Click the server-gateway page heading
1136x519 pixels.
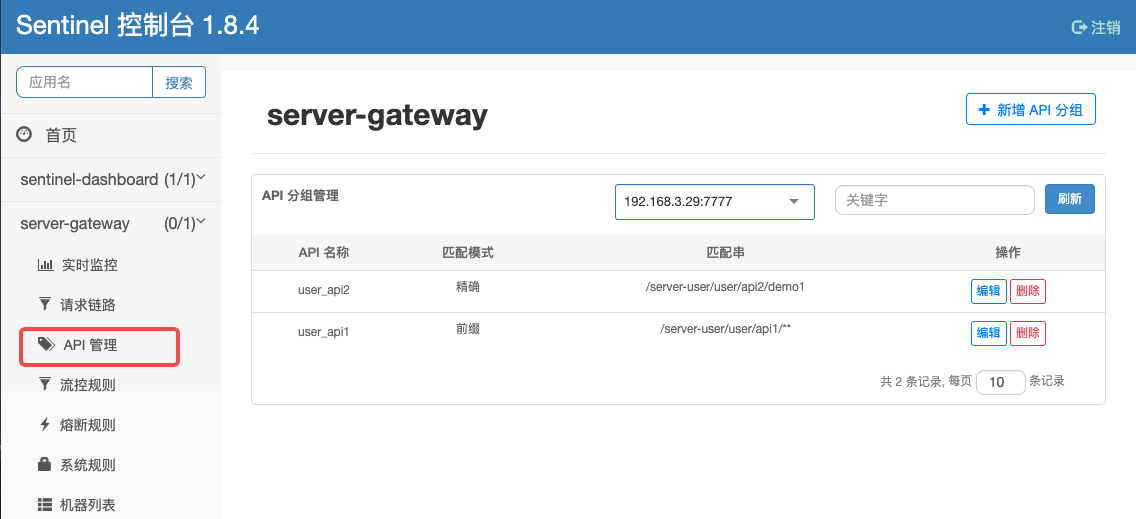pyautogui.click(x=377, y=115)
